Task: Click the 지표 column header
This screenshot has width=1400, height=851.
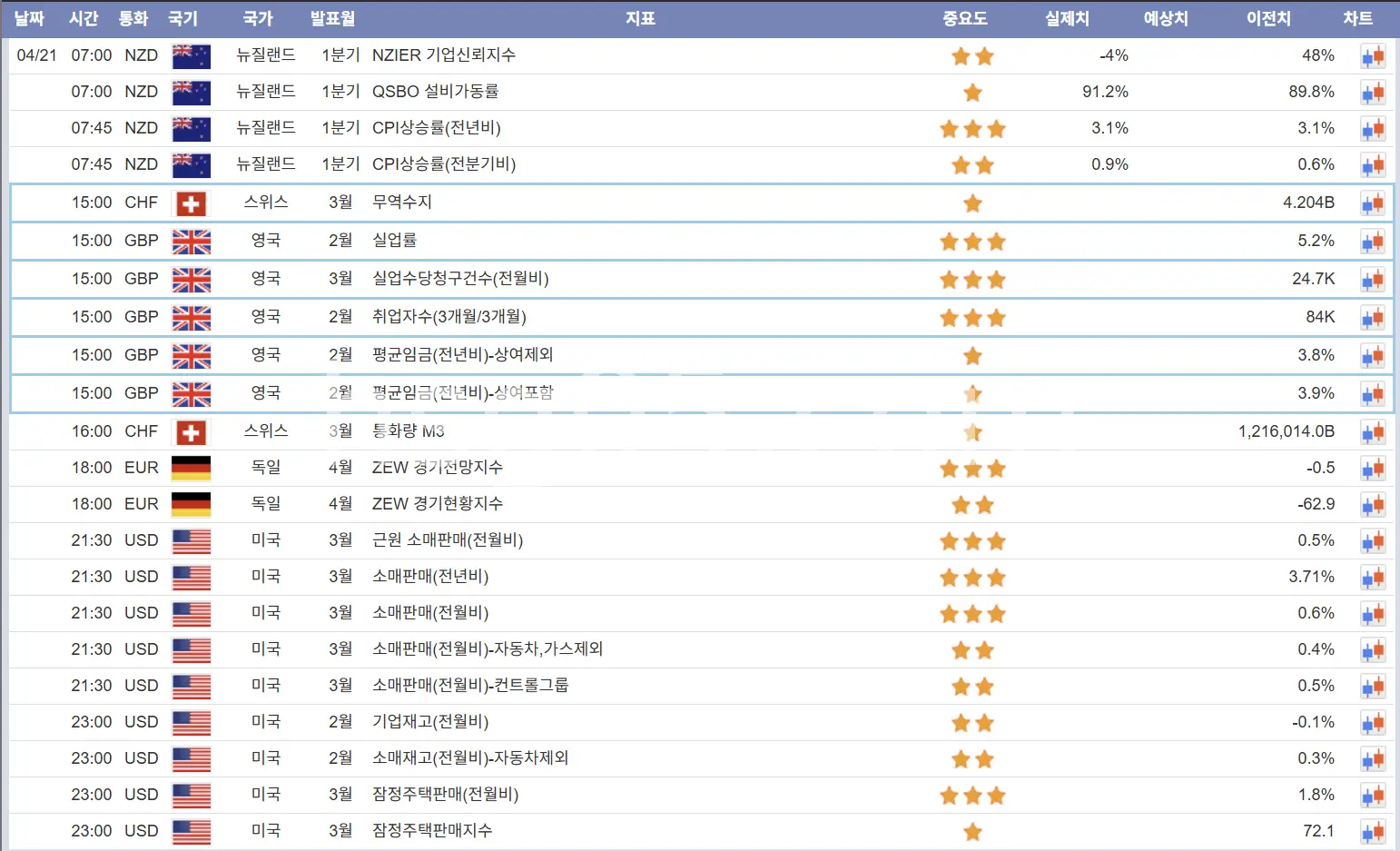Action: coord(640,18)
